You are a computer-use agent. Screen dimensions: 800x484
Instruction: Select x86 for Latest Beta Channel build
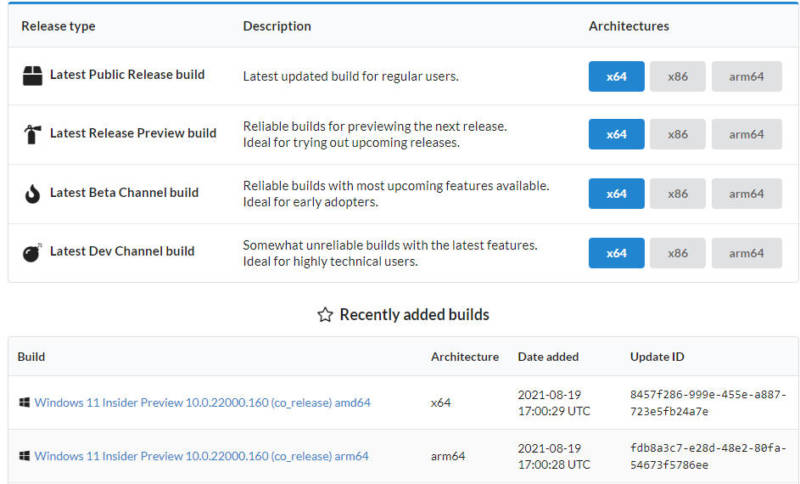[x=678, y=194]
